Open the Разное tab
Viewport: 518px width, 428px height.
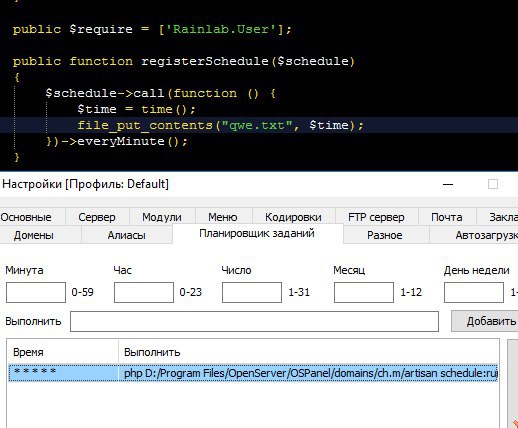click(385, 235)
